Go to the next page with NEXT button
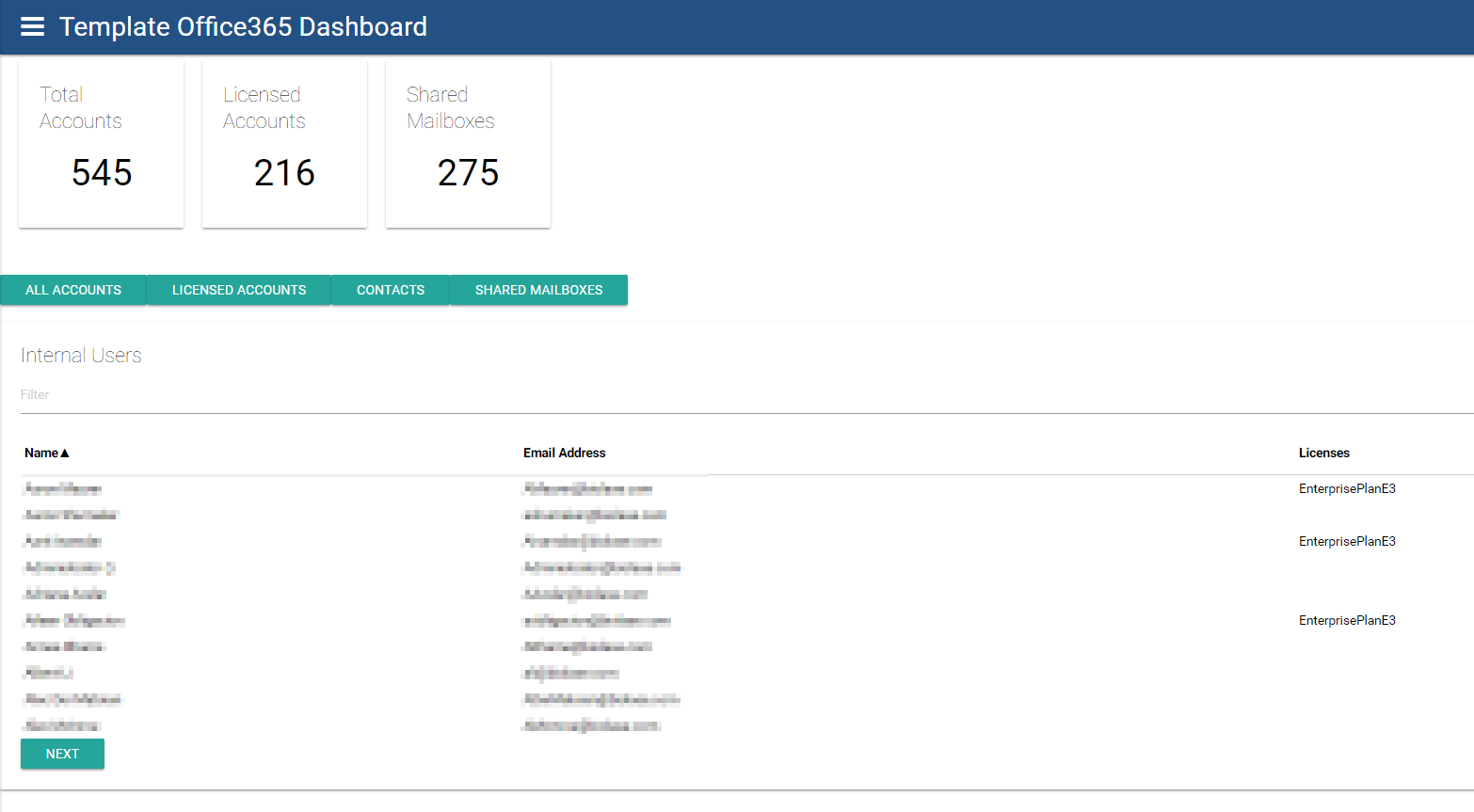This screenshot has height=812, width=1474. click(x=62, y=754)
